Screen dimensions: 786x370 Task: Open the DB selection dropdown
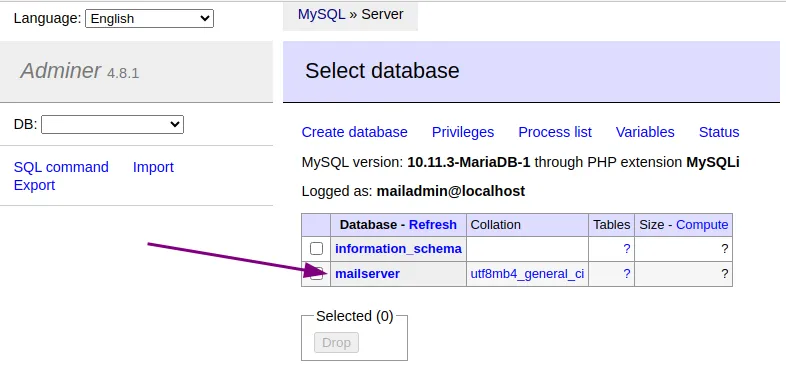[112, 124]
